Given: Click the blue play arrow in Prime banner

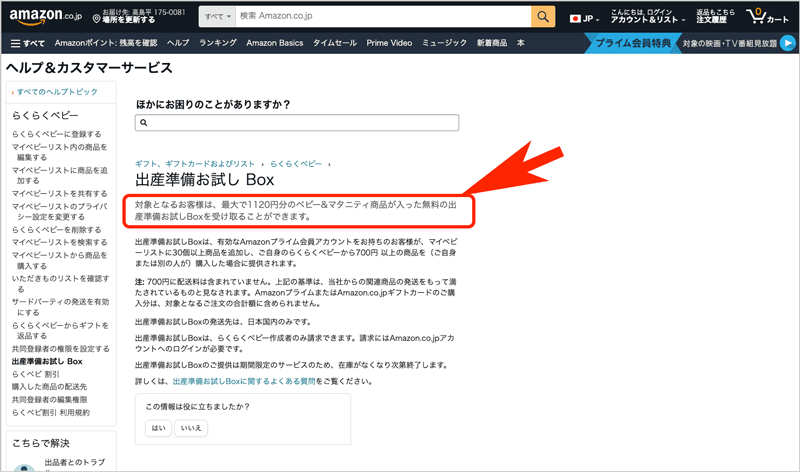Looking at the screenshot, I should [788, 43].
